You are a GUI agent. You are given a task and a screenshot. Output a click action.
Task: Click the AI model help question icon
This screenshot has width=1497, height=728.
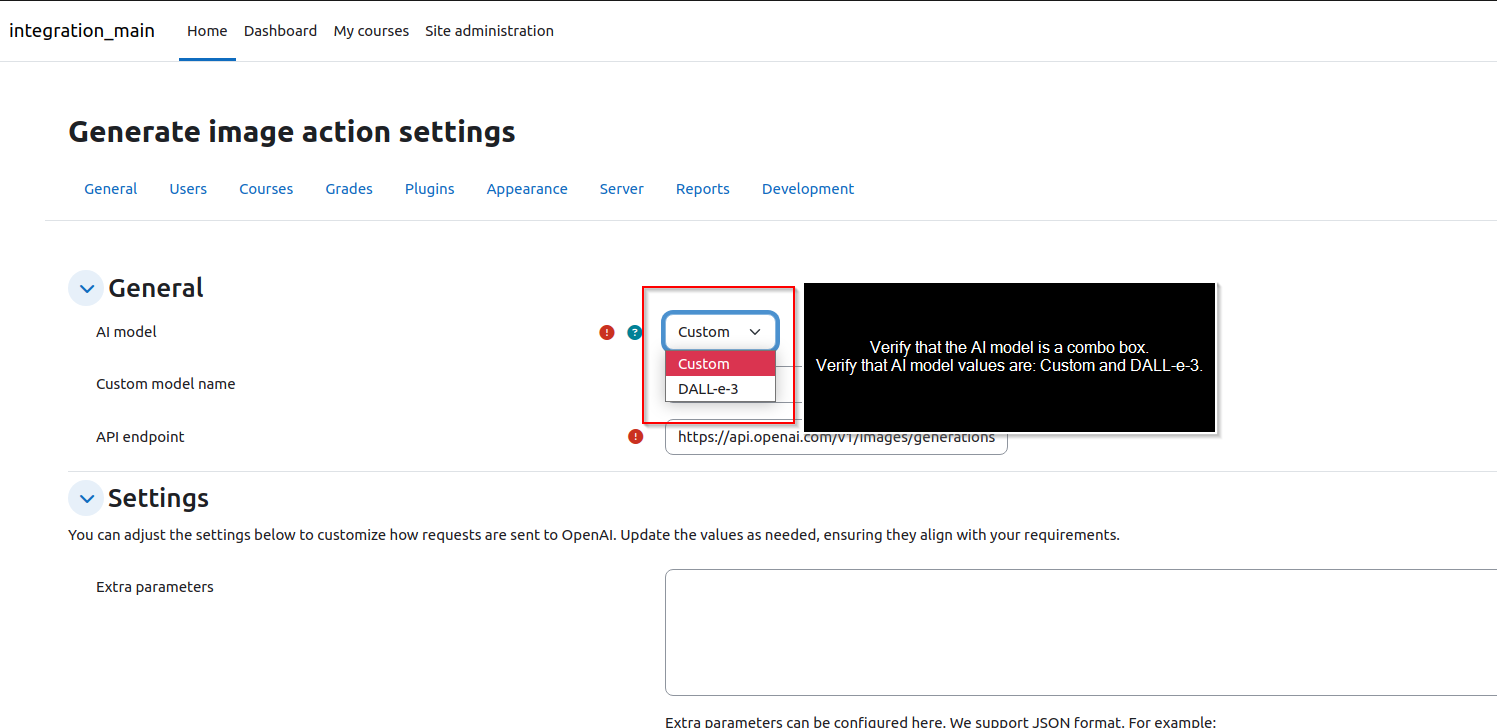[634, 333]
